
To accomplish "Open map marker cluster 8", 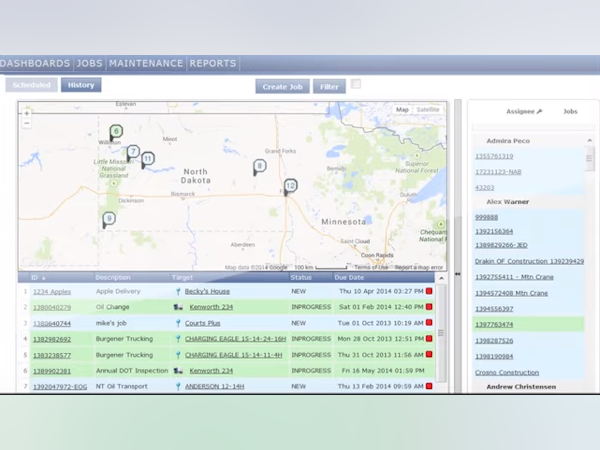I will (x=259, y=166).
